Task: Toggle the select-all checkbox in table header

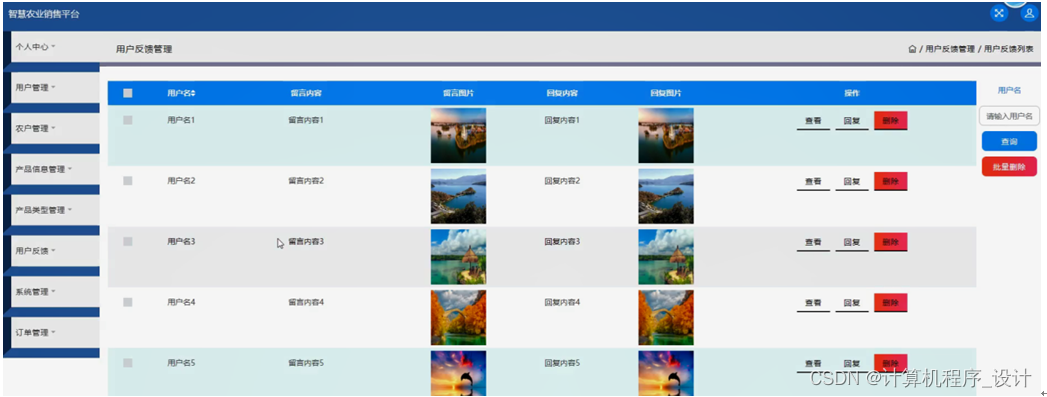Action: [x=128, y=93]
